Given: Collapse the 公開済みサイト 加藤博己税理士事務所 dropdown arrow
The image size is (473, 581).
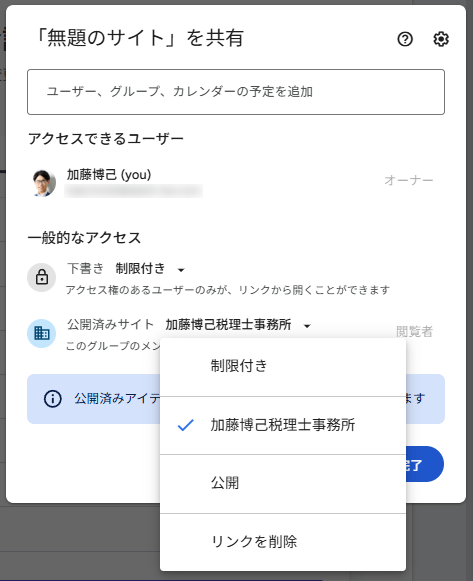Looking at the screenshot, I should [307, 326].
